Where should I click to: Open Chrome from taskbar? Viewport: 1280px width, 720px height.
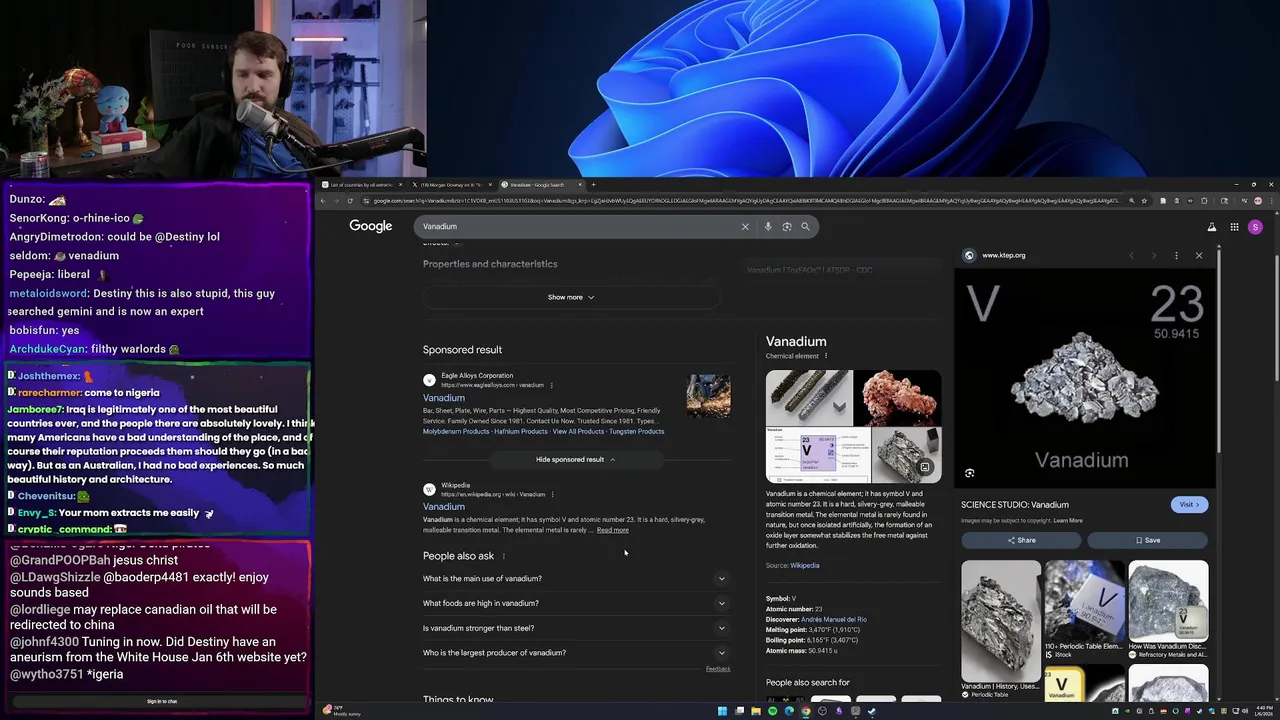(805, 711)
